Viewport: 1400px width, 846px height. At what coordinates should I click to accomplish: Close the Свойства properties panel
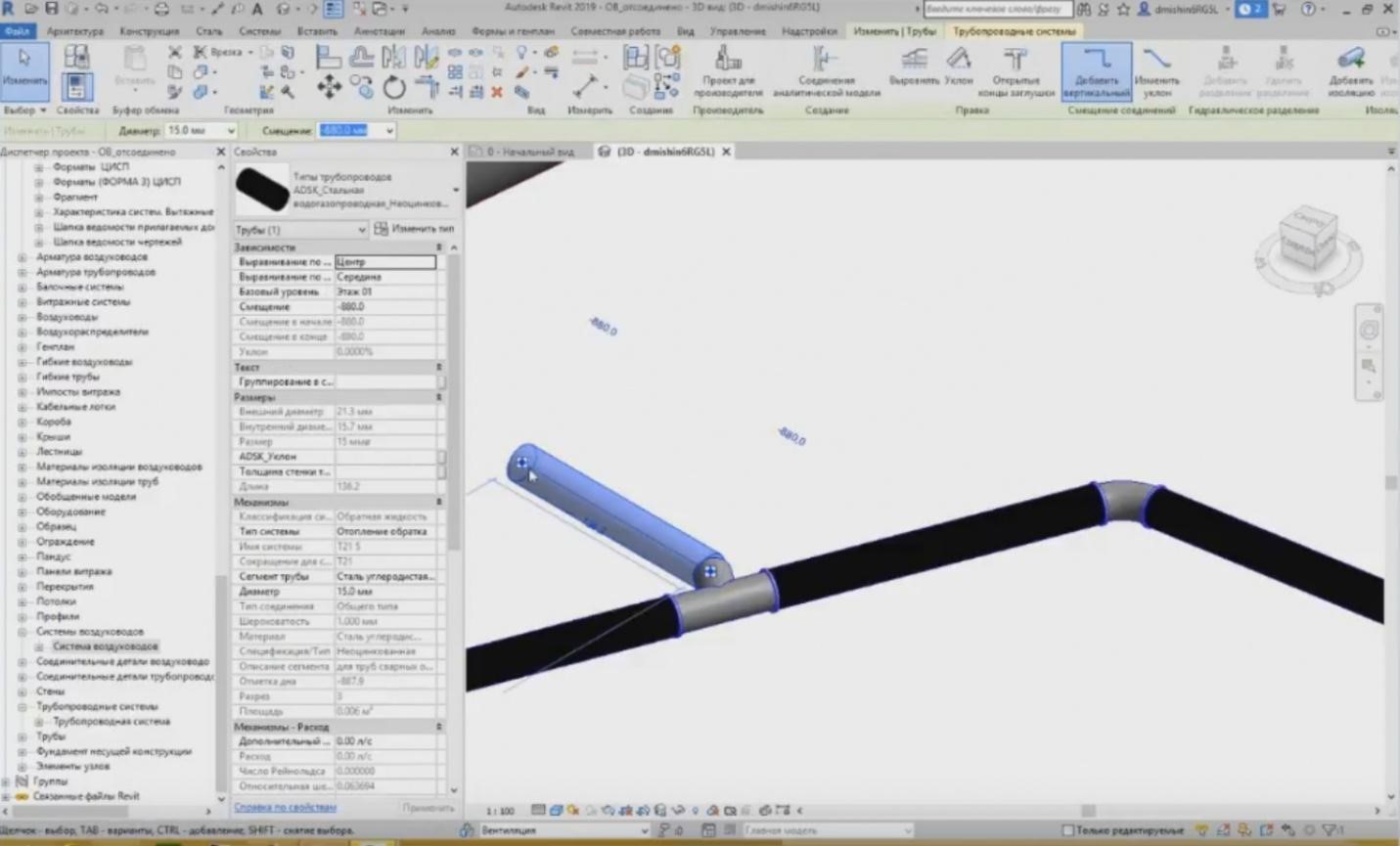point(454,152)
